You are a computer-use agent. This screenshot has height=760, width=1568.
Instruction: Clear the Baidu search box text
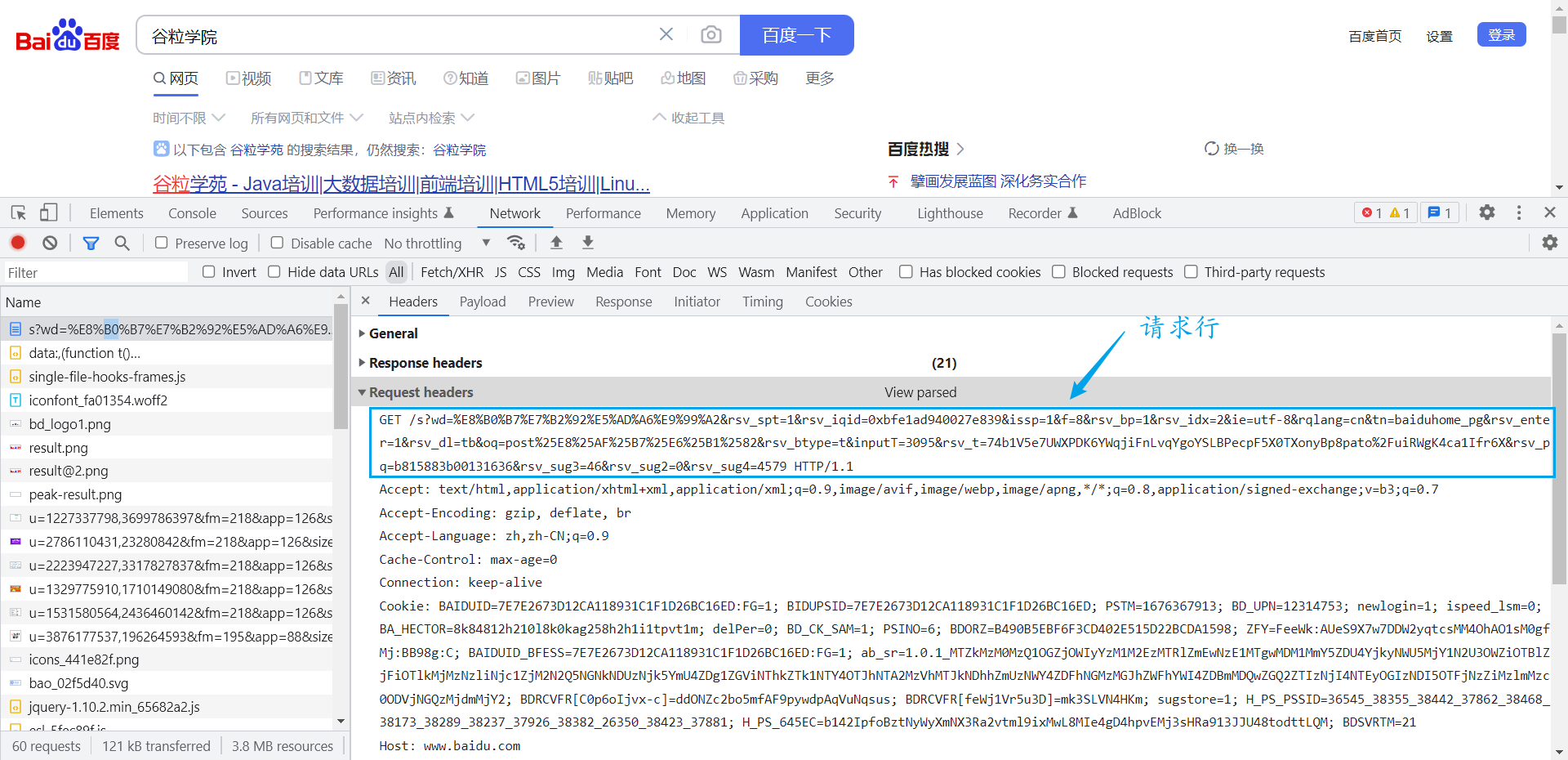click(666, 34)
